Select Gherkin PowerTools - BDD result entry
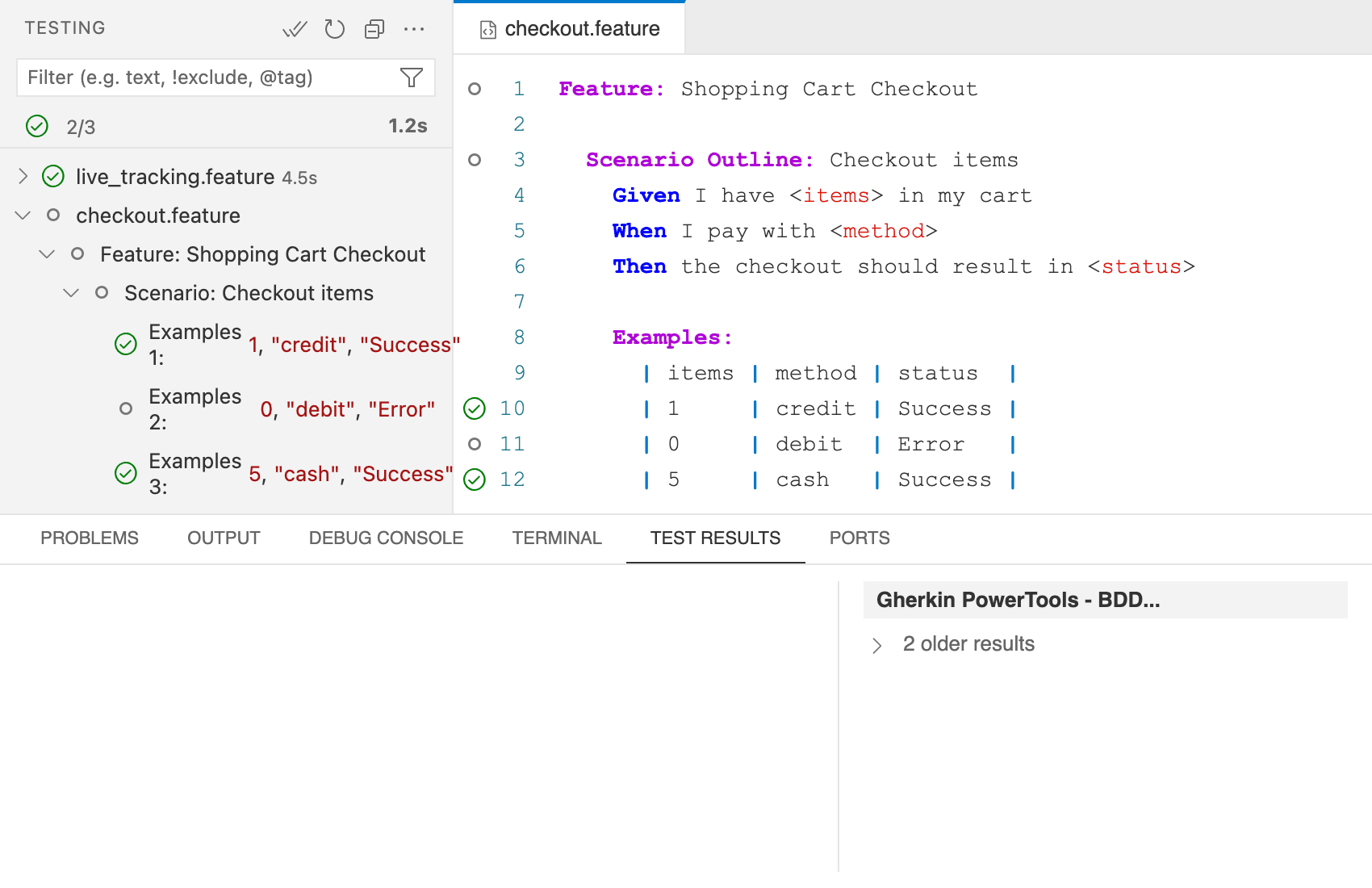Image resolution: width=1372 pixels, height=888 pixels. [x=1106, y=600]
